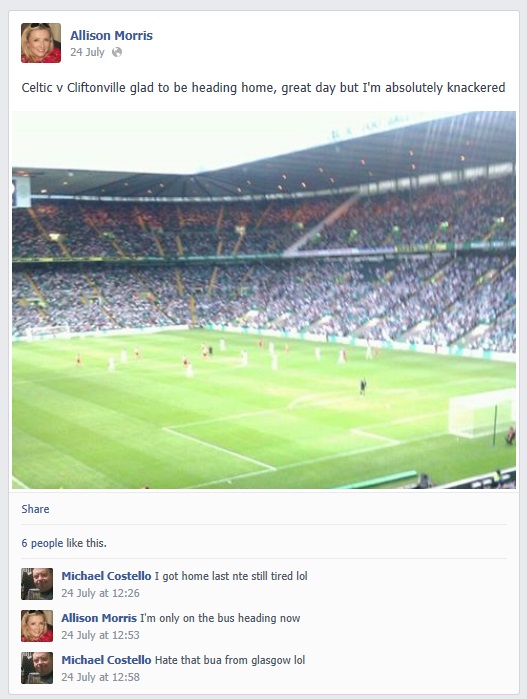Click the 24 July post date
This screenshot has width=527, height=699.
click(x=87, y=52)
